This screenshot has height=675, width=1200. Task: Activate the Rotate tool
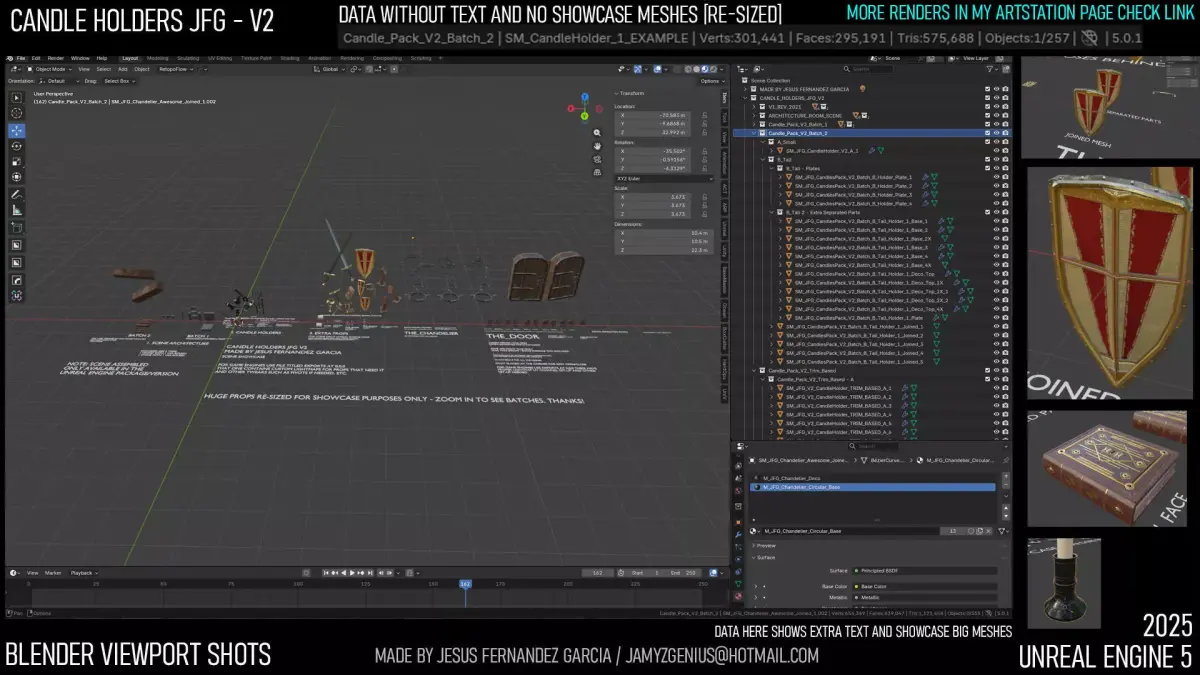[16, 146]
